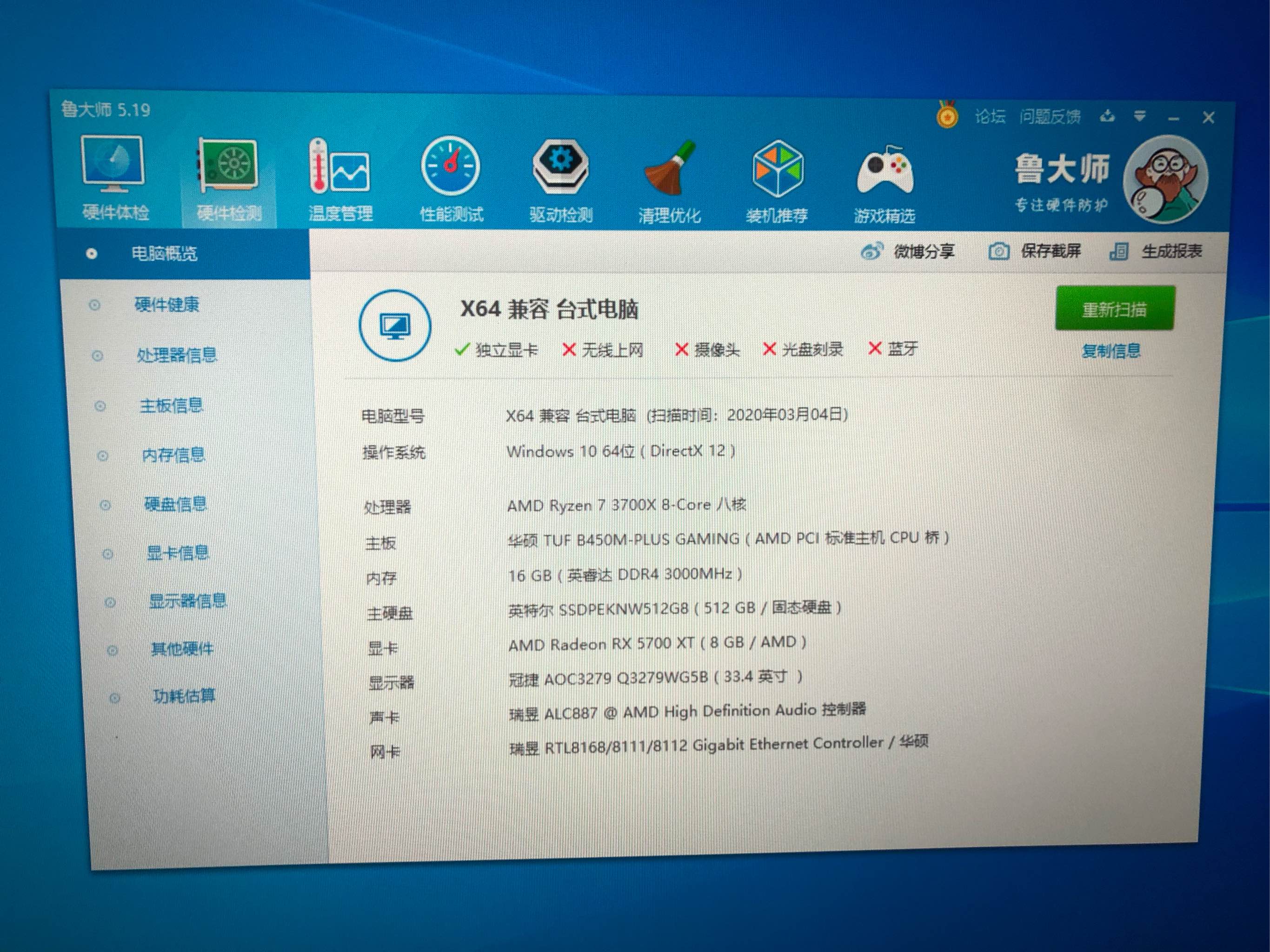
Task: Click RTL8168/8111/8112 Gigabit Ethernet value
Action: pos(719,745)
